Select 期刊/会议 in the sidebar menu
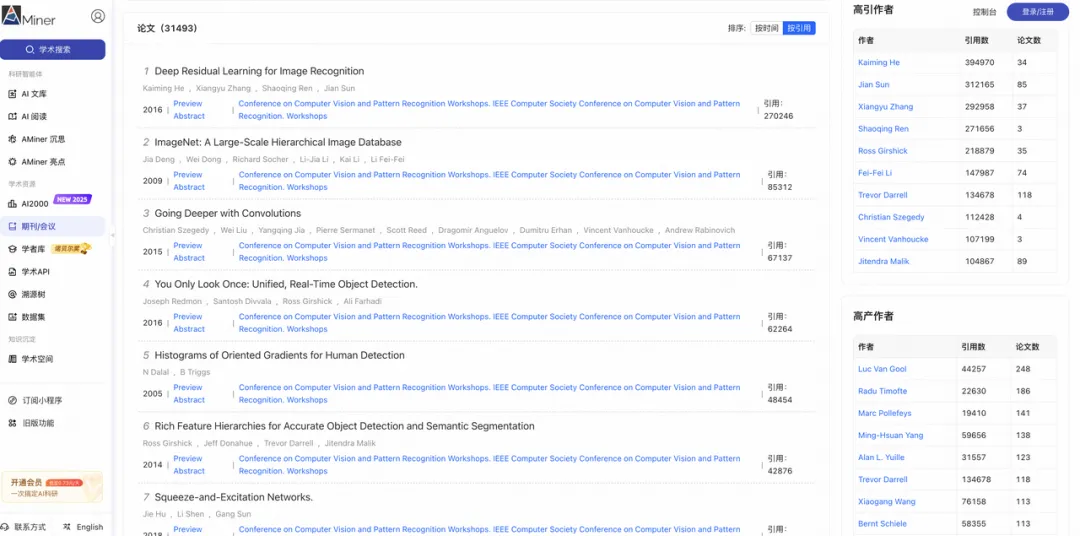Image resolution: width=1080 pixels, height=536 pixels. (x=39, y=226)
